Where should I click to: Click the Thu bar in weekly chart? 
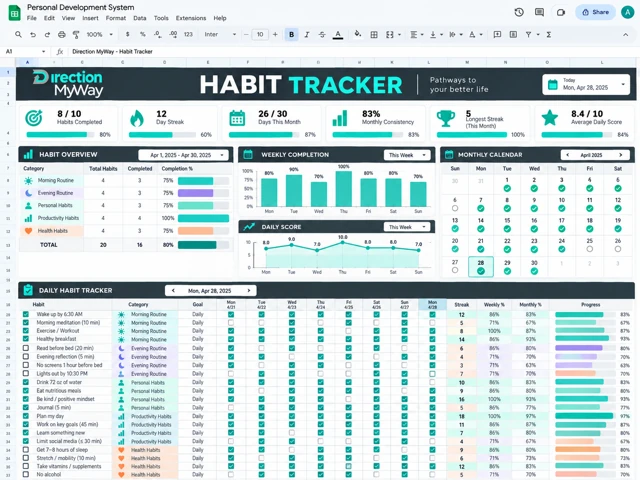click(x=344, y=189)
